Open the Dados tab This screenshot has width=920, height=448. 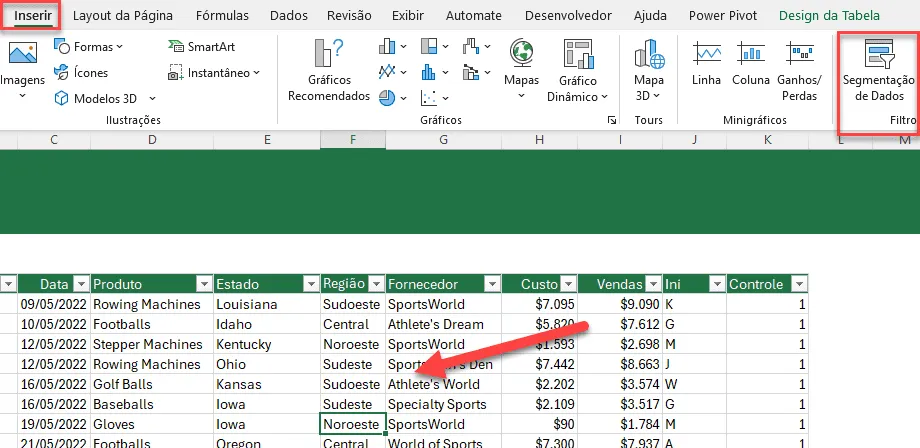[289, 16]
